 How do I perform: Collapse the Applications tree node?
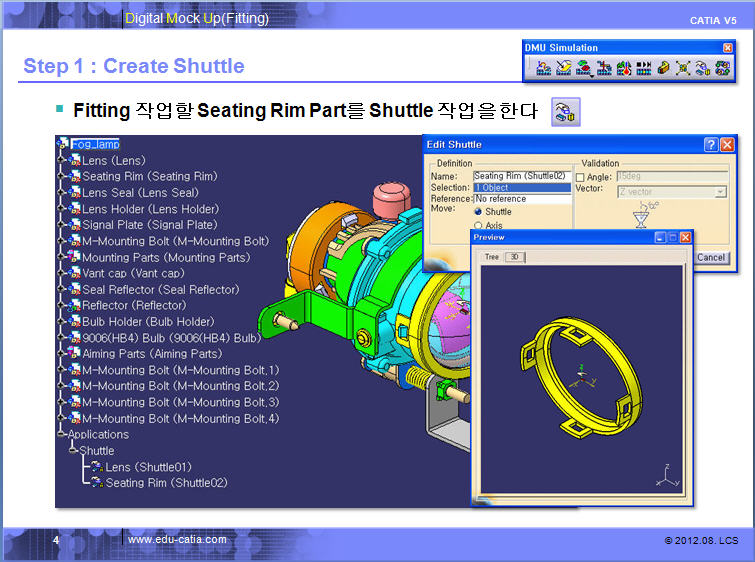coord(62,435)
